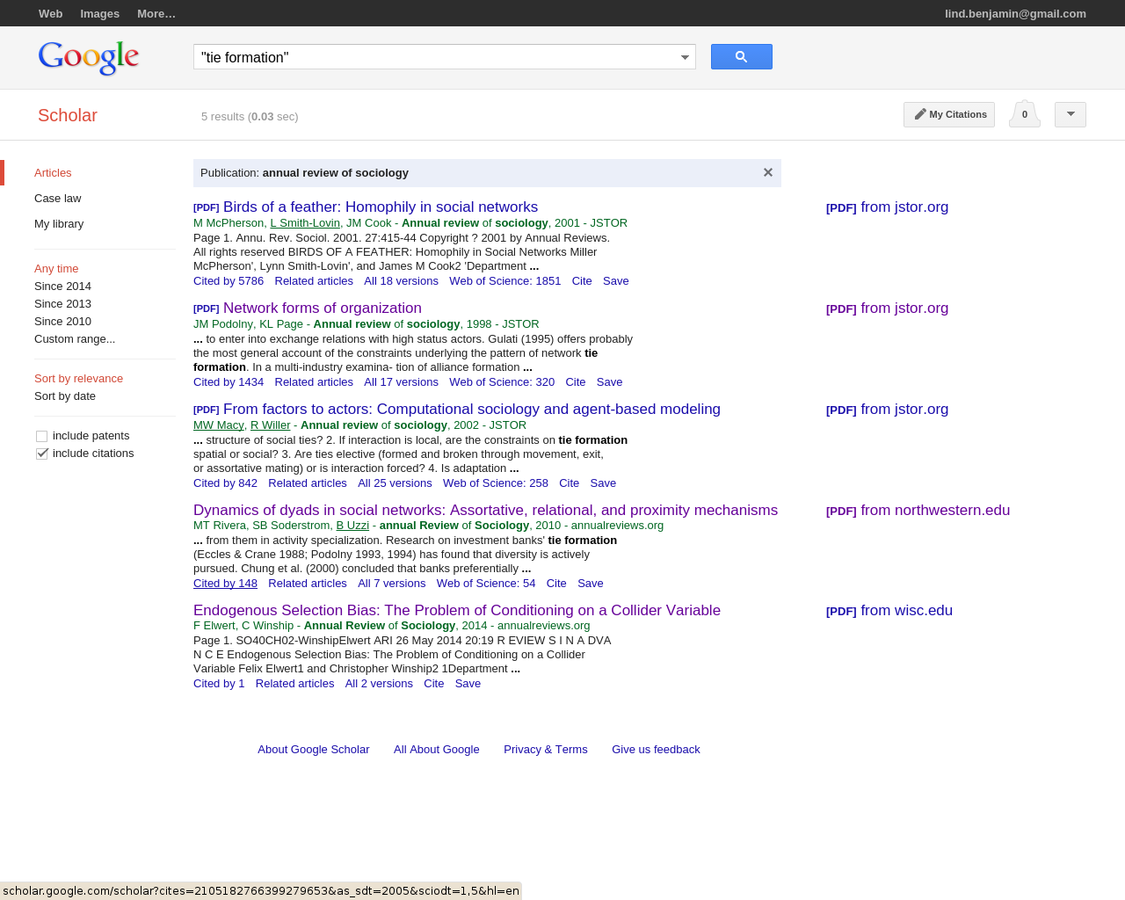View Cited by 842 citations
The image size is (1125, 900).
[x=225, y=484]
